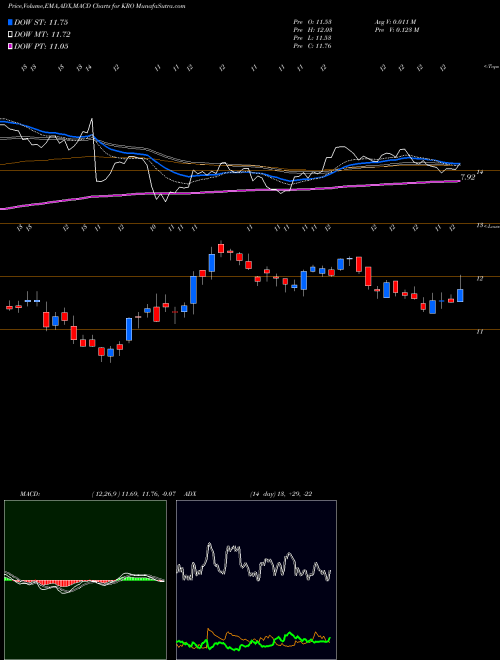Image resolution: width=500 pixels, height=660 pixels.
Task: Click the '14' EMA axis label
Action: click(x=480, y=172)
